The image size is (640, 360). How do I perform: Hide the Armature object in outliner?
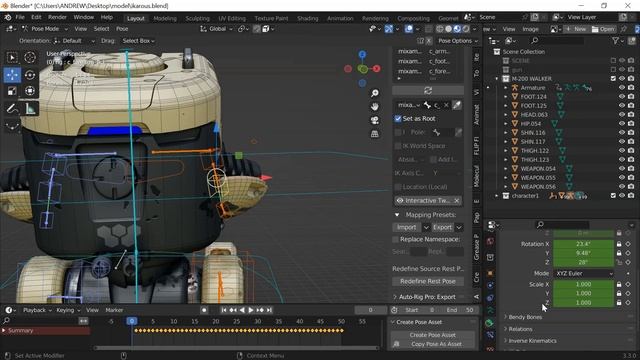pyautogui.click(x=622, y=88)
